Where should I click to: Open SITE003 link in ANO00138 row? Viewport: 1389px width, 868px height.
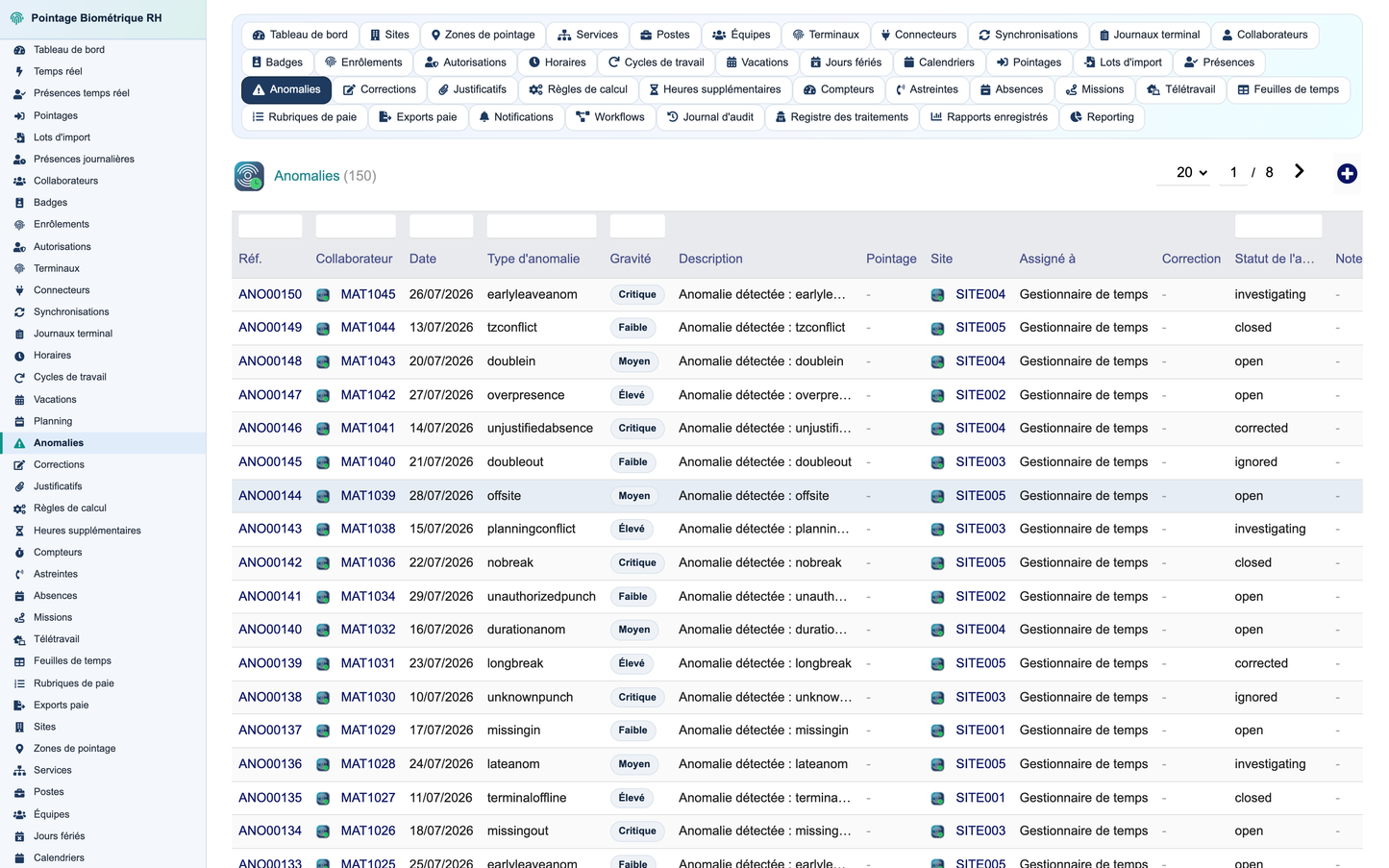coord(980,697)
